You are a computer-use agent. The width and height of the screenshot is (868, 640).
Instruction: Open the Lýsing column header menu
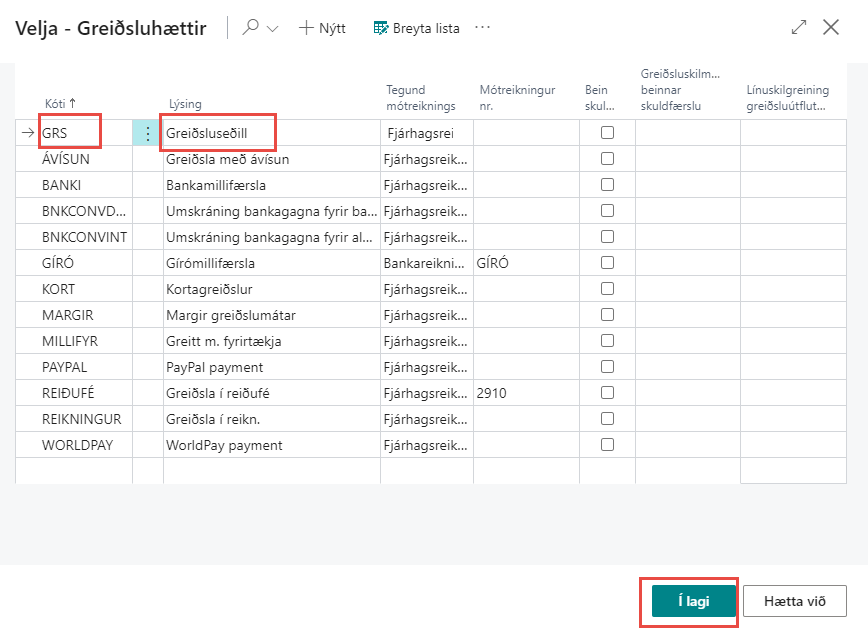(185, 104)
